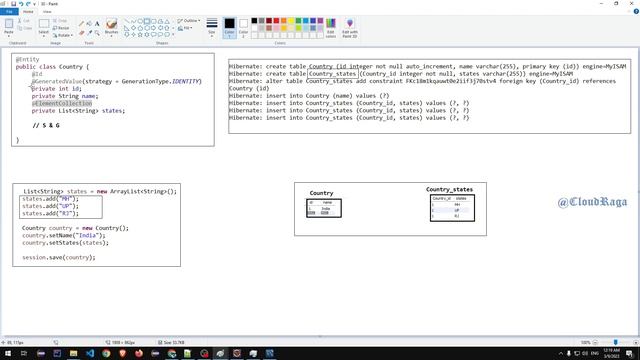Pick the Four-point star shape
Screen dimensions: 640x360
[x=133, y=35]
